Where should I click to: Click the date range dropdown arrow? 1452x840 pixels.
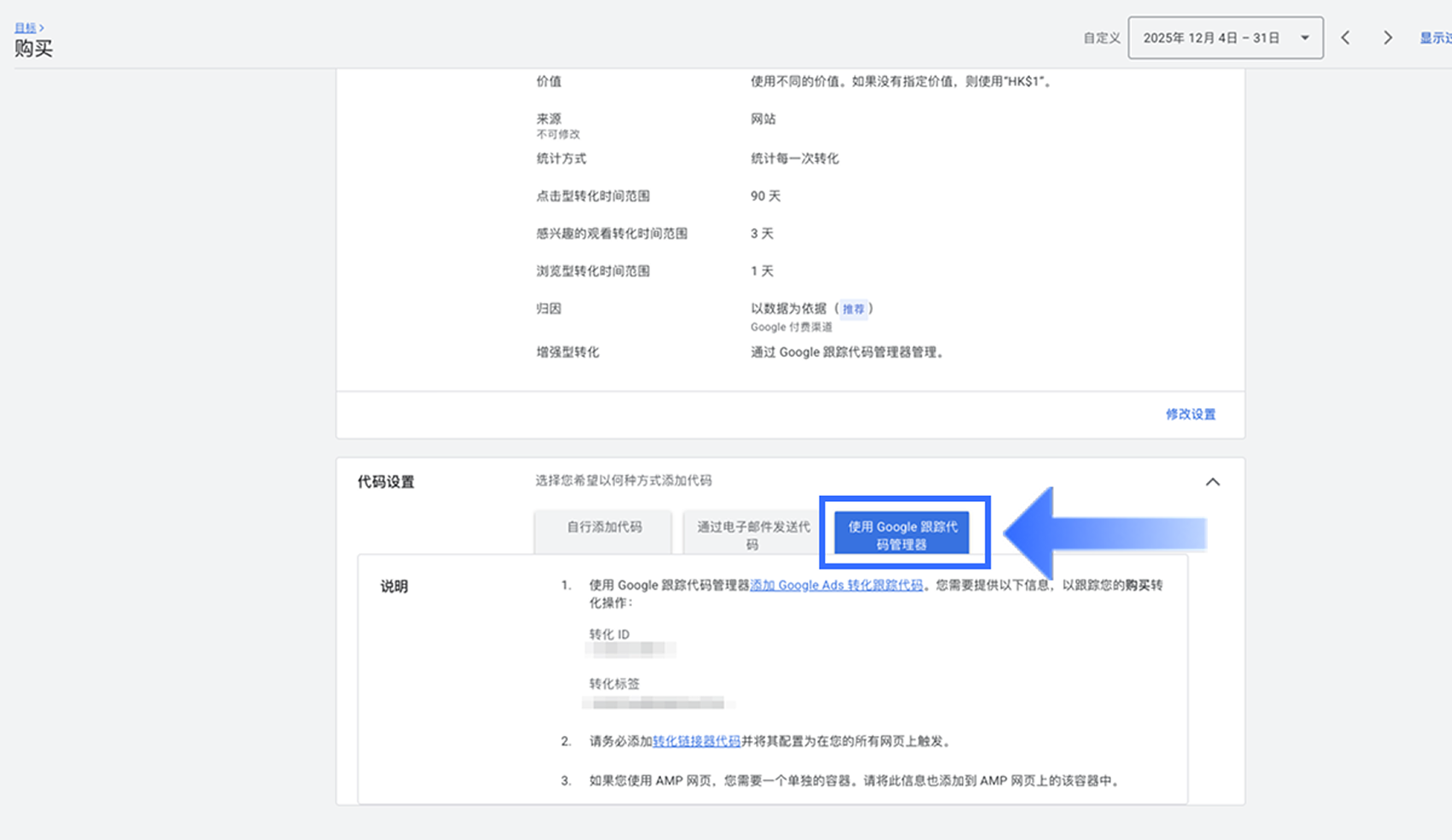1304,38
